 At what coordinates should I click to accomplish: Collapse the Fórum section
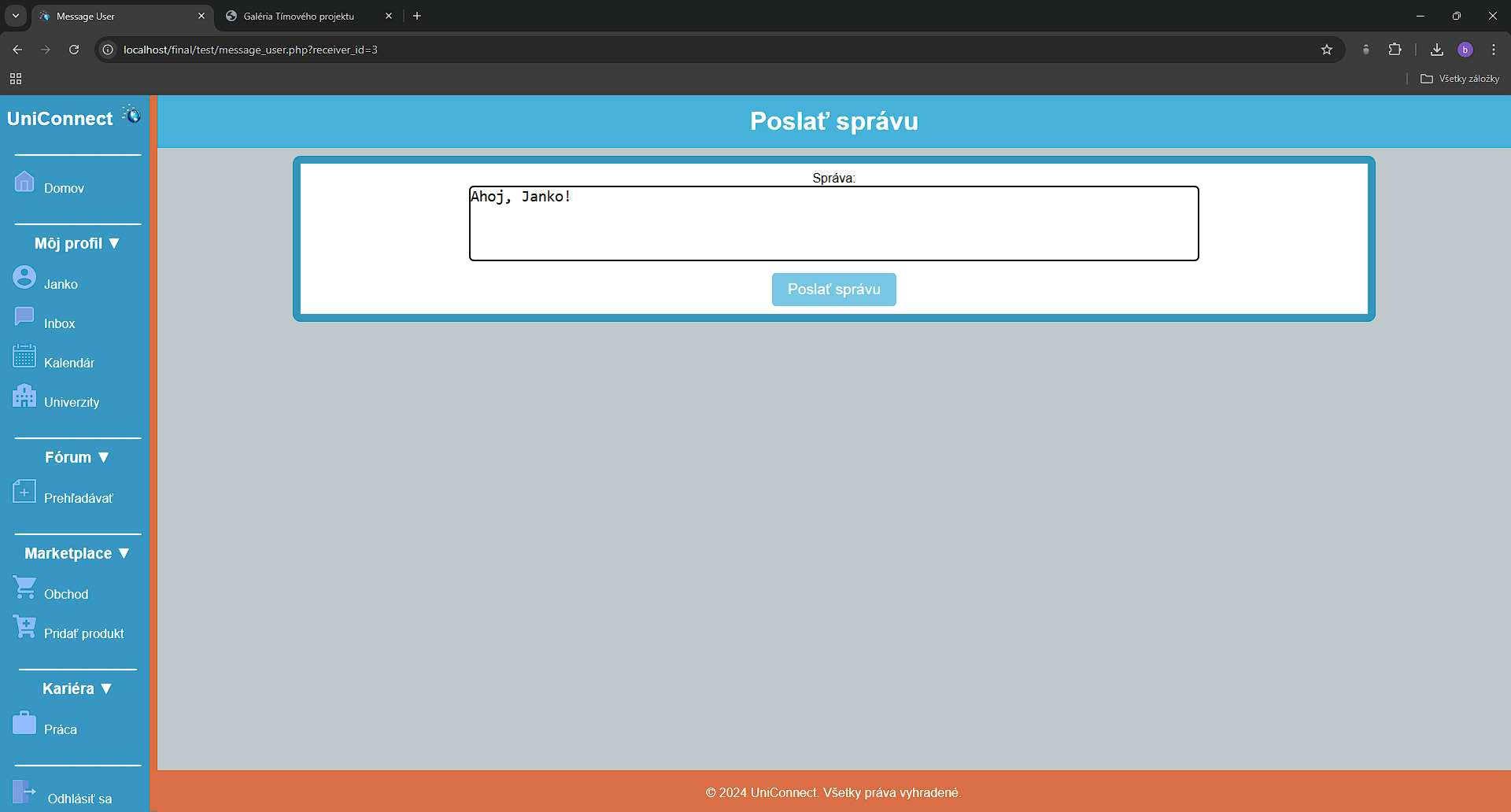[77, 457]
